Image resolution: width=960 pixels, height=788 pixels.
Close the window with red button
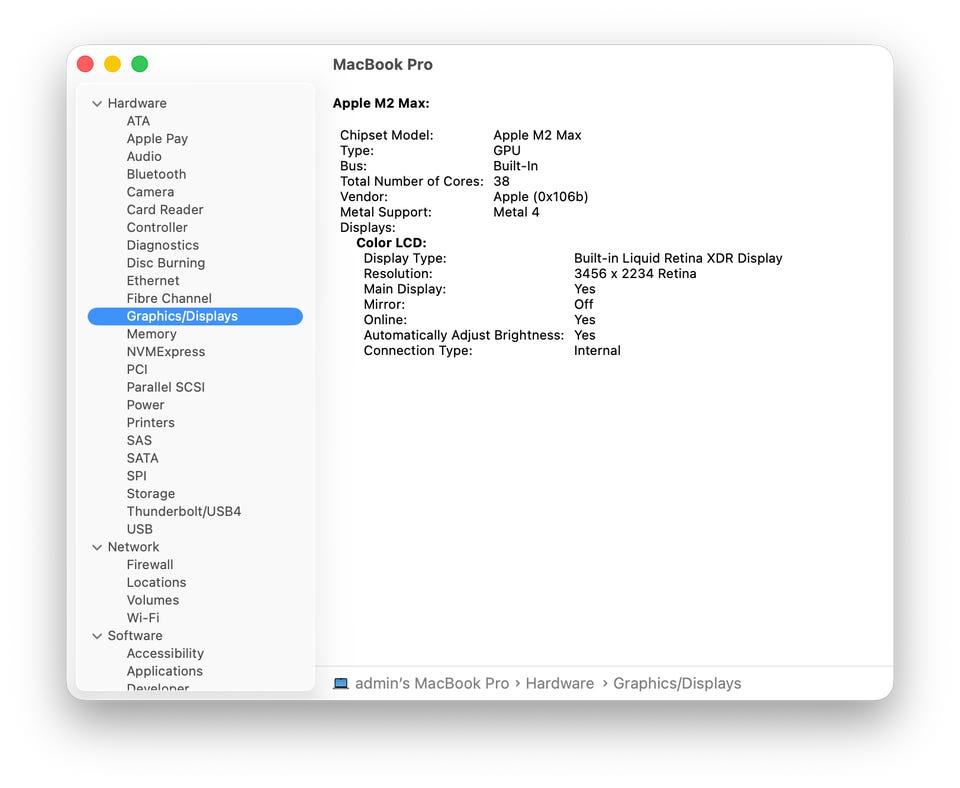click(x=85, y=64)
